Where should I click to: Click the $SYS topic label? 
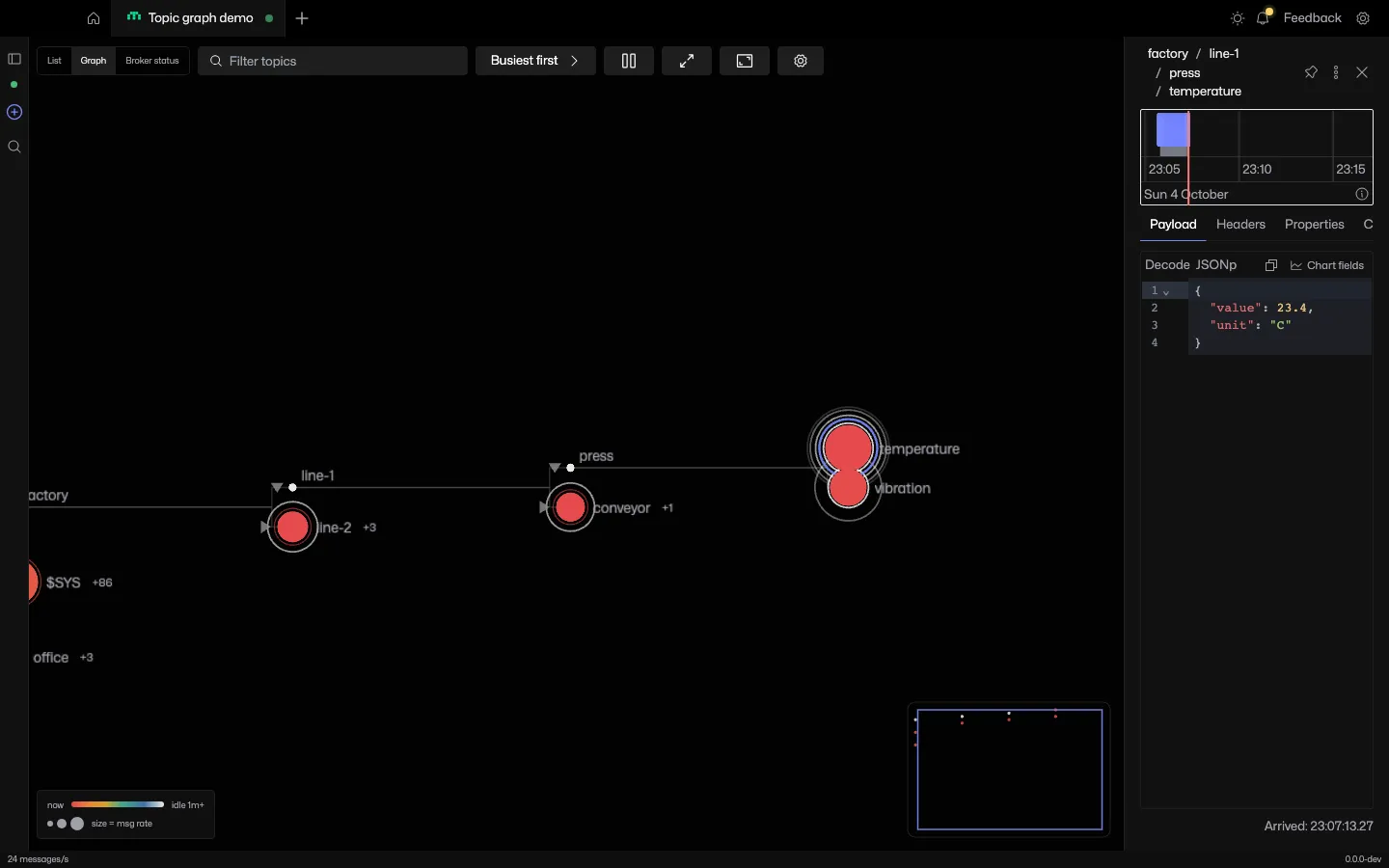pyautogui.click(x=64, y=583)
